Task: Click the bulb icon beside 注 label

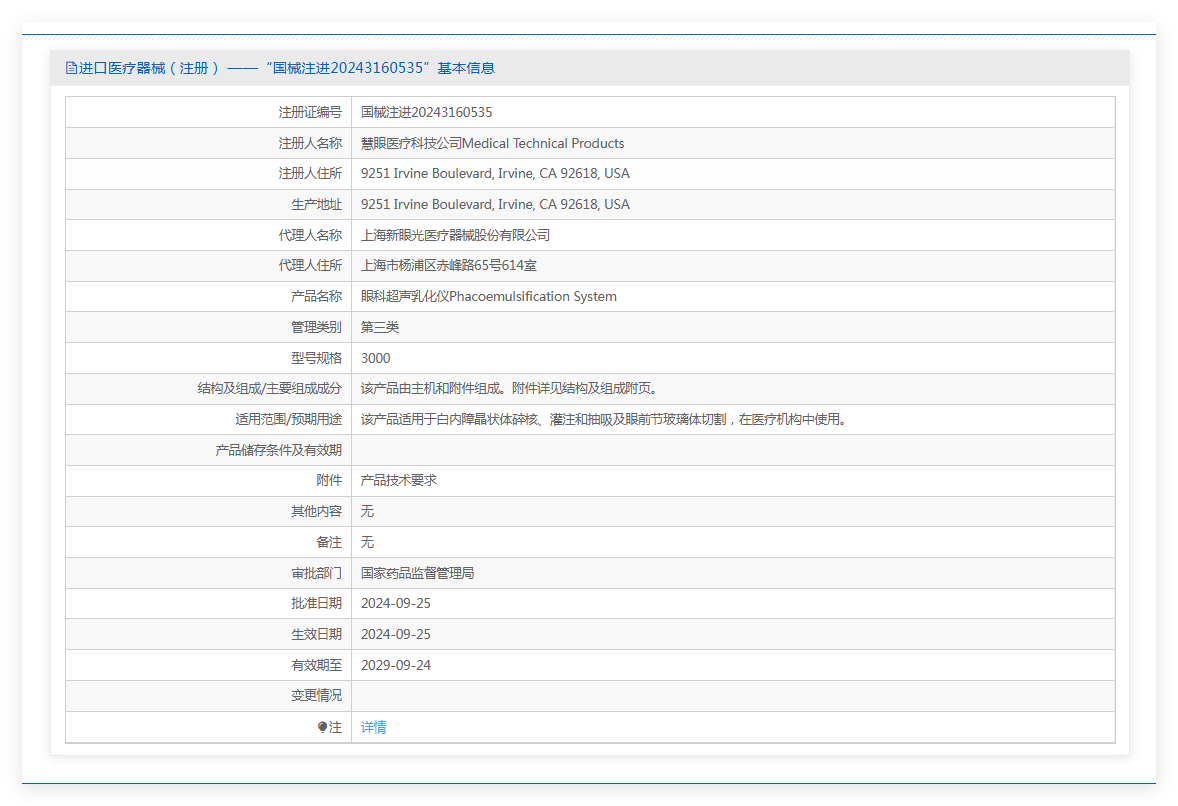Action: 322,727
